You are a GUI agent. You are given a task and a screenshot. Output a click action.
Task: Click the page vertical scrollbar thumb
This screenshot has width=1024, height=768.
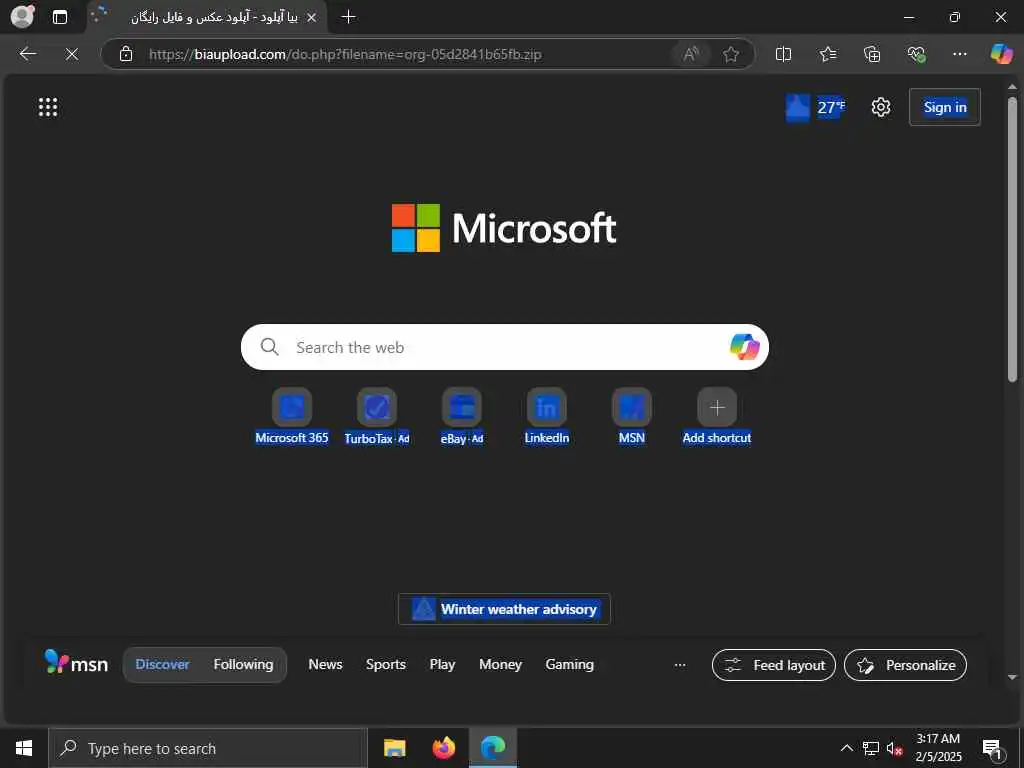tap(1012, 240)
